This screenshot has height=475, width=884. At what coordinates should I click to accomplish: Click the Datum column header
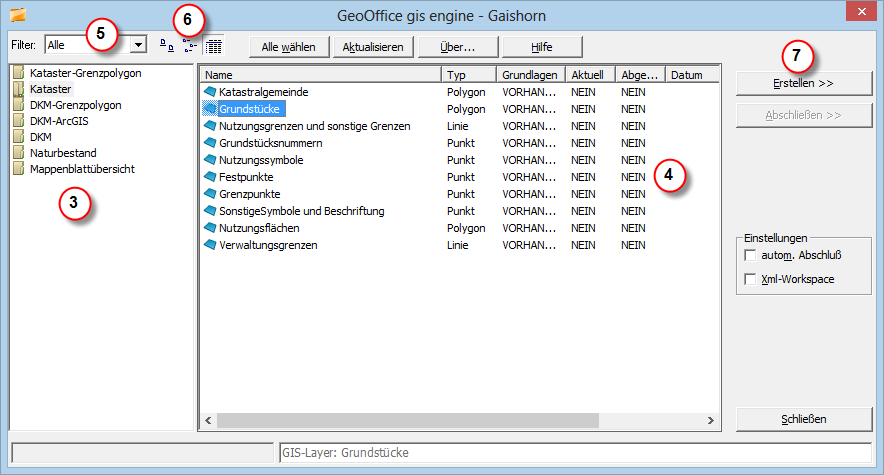tap(692, 74)
